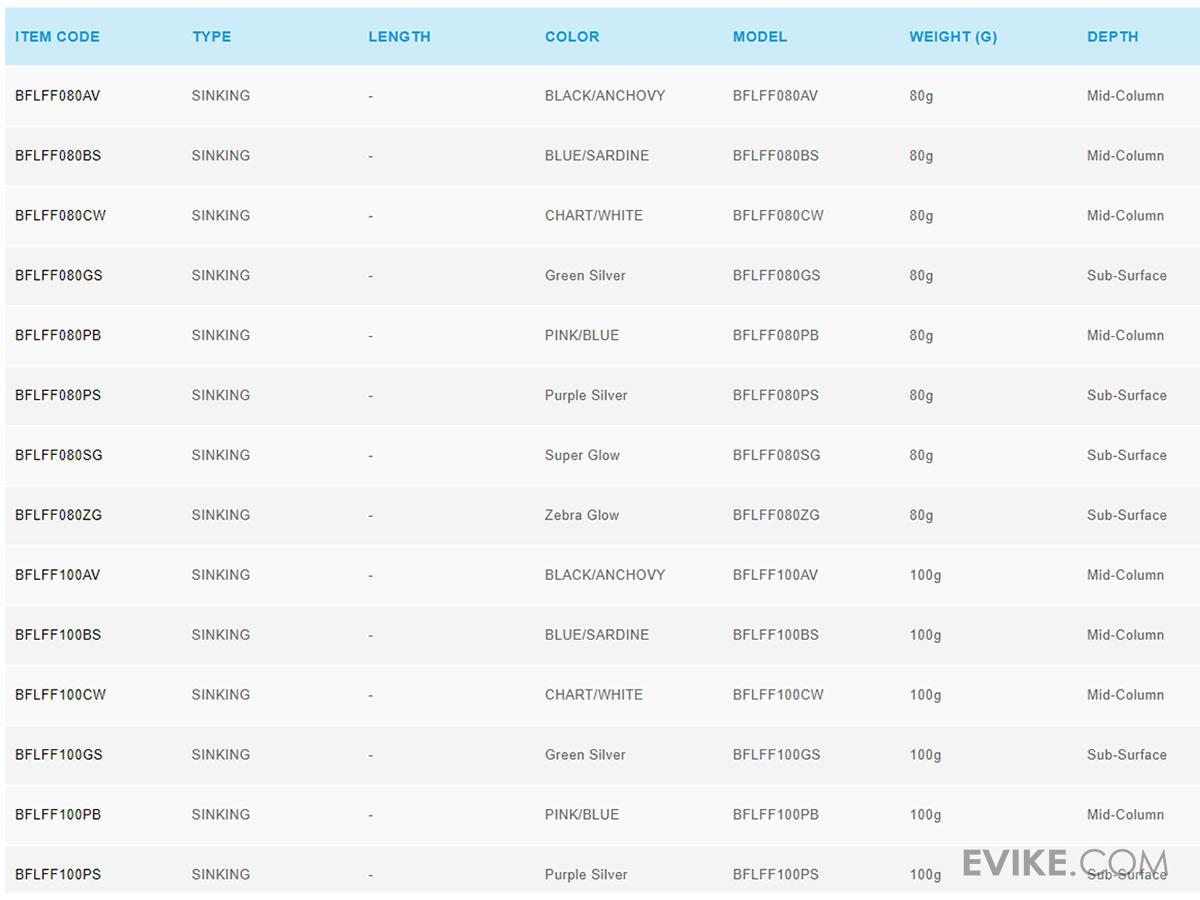Select item code BFLFF080PB in first column
1200x900 pixels.
pos(58,336)
